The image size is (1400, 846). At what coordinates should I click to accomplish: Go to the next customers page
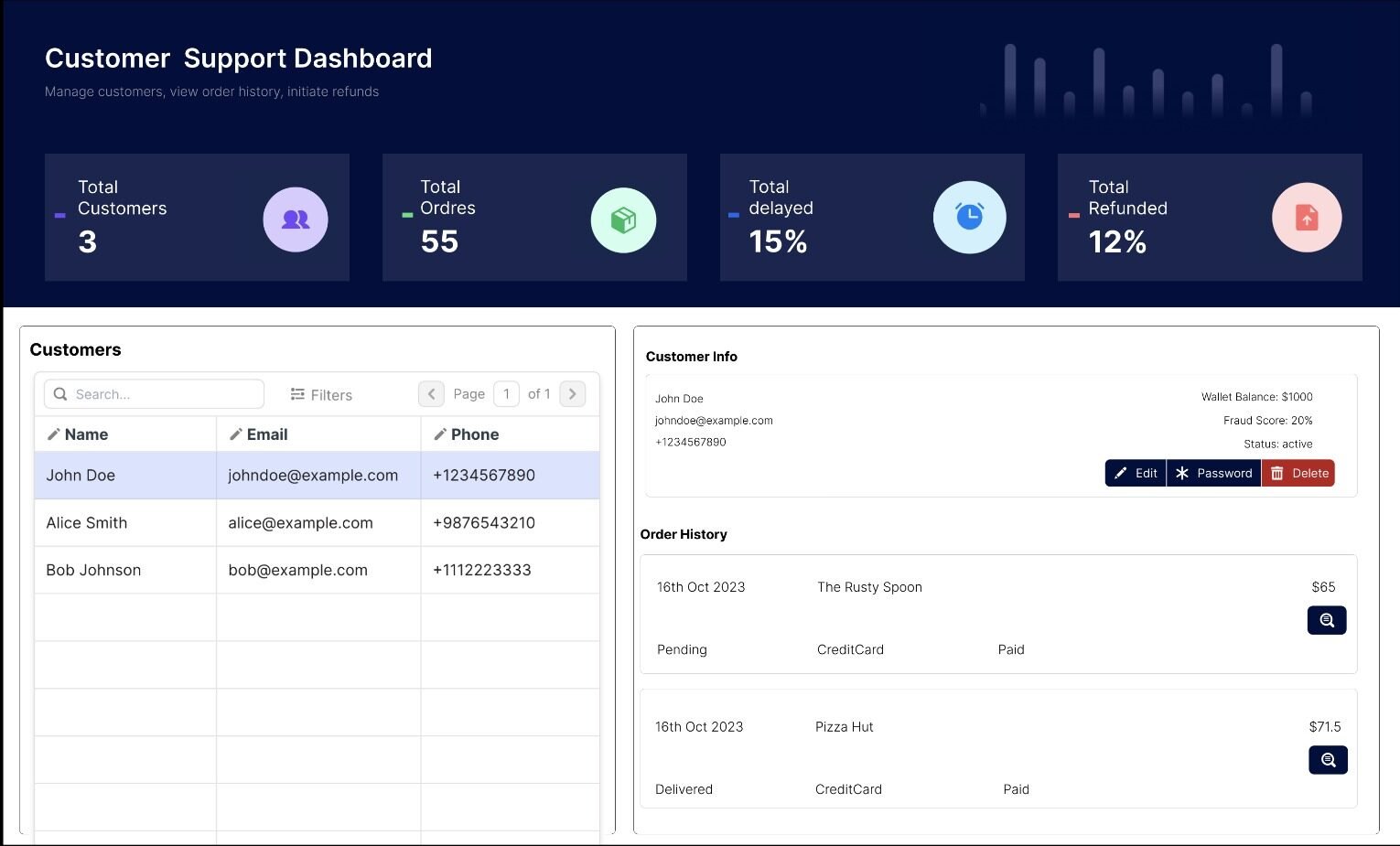click(572, 394)
